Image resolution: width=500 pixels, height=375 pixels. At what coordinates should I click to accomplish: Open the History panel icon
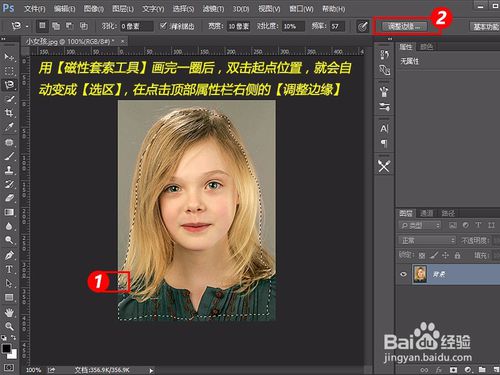[384, 55]
